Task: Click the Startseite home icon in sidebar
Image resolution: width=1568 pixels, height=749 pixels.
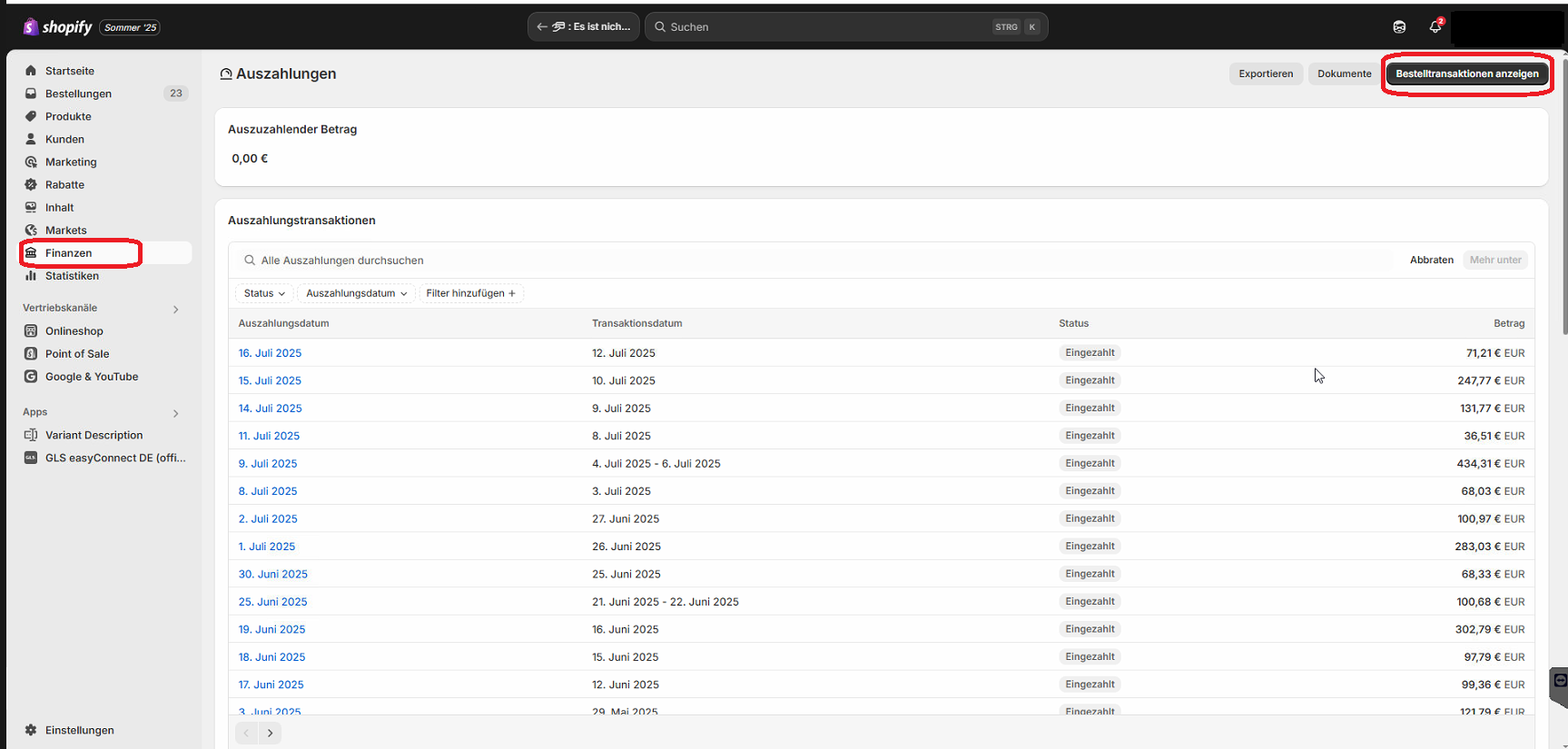Action: pos(31,71)
